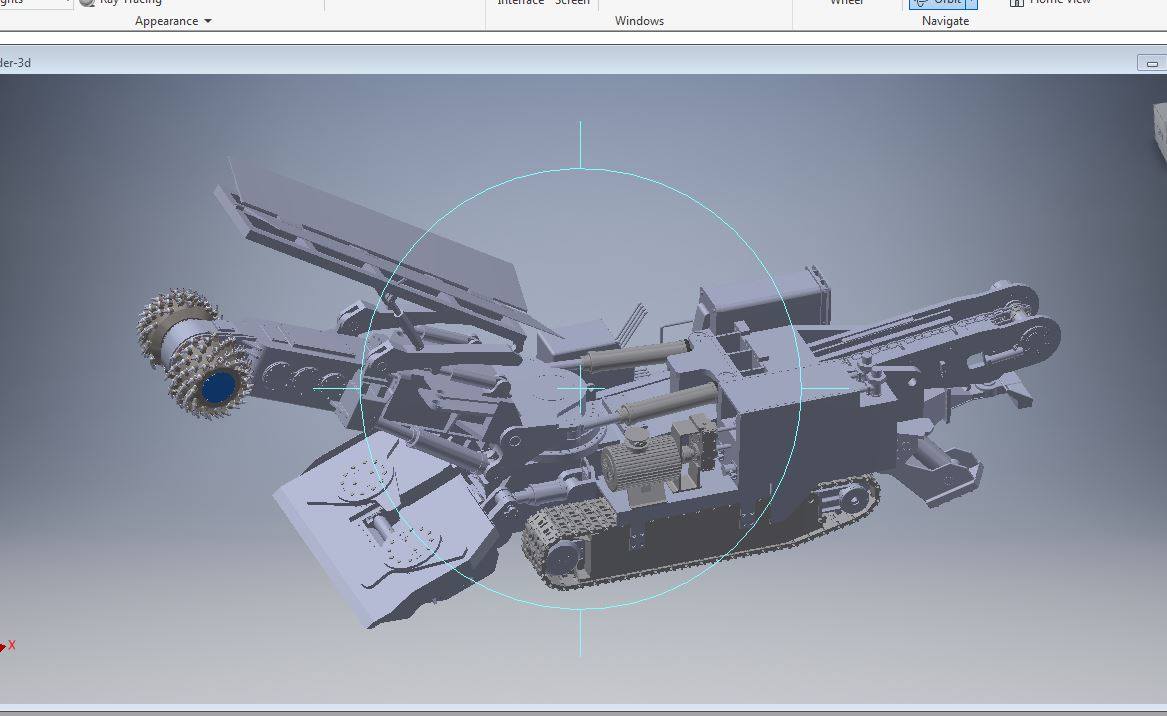The height and width of the screenshot is (716, 1167).
Task: Minimize the der-3d document window
Action: coord(1151,63)
